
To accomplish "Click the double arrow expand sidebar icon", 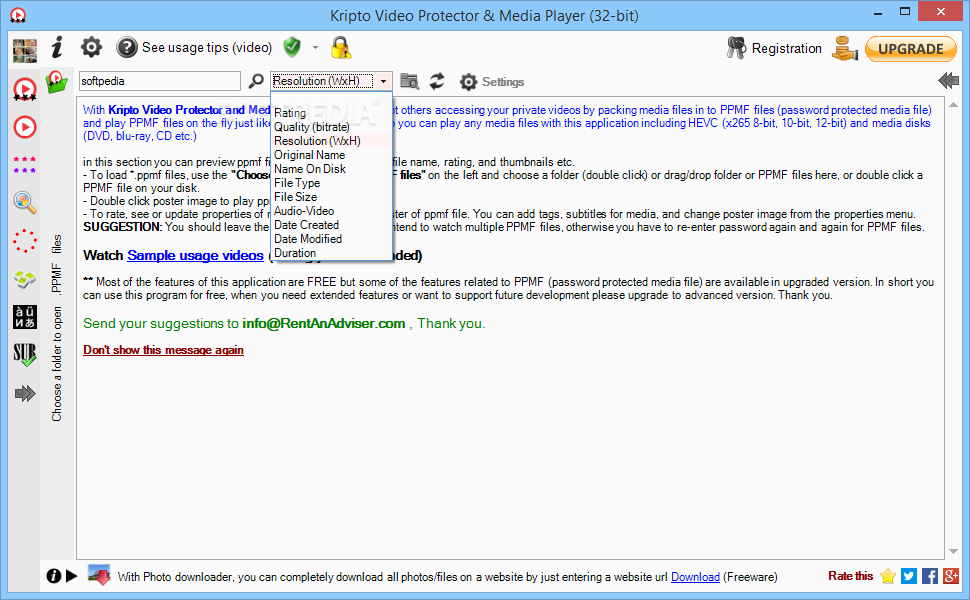I will tap(25, 393).
